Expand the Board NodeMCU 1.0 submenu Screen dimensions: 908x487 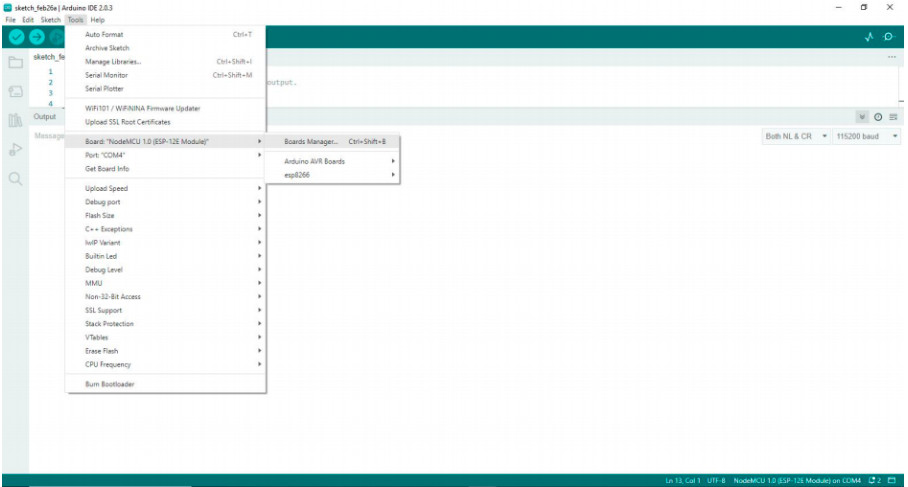click(x=166, y=141)
